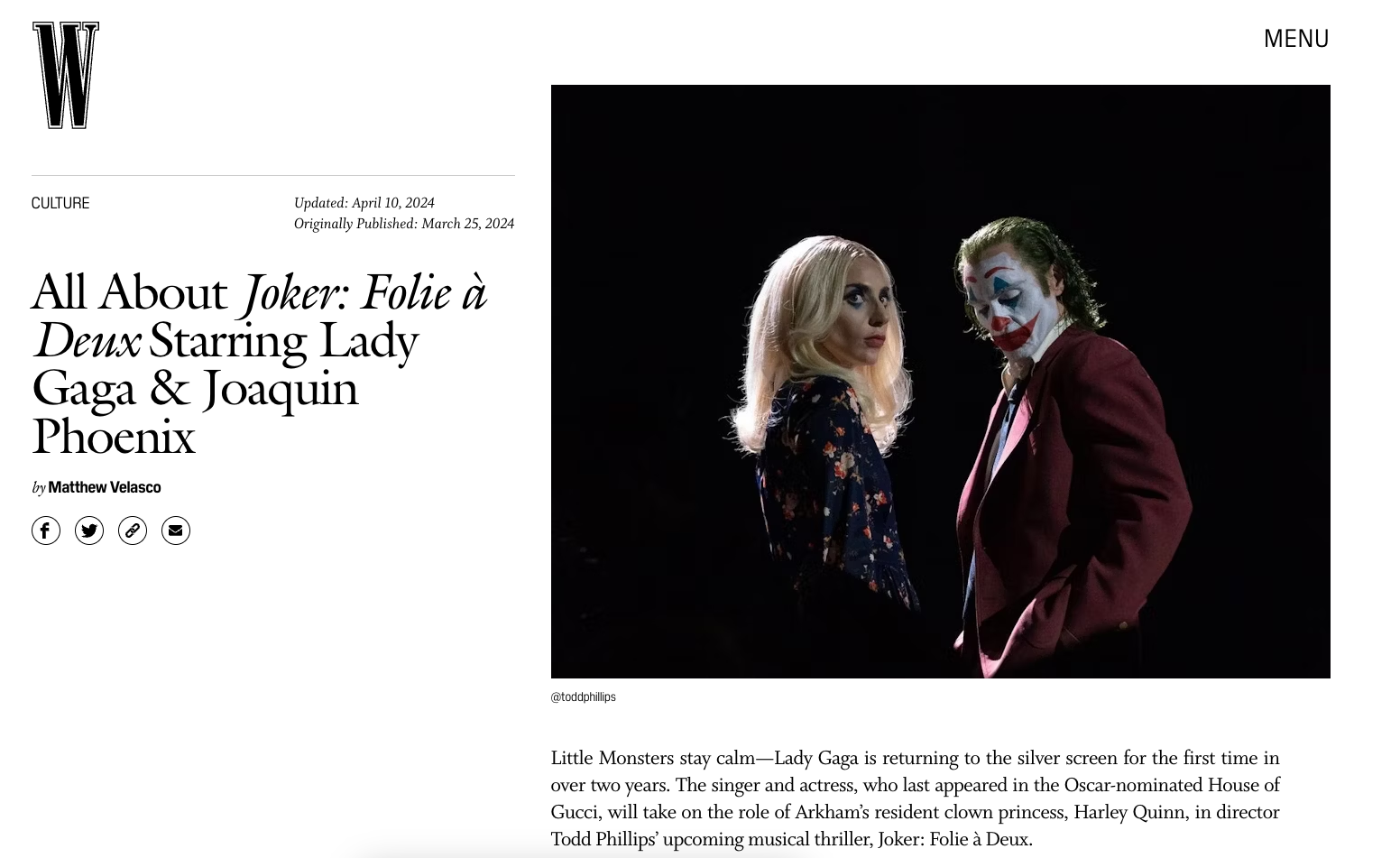Screen dimensions: 1400x858
Task: Click the Joker and Harley Quinn hero image
Action: [940, 382]
